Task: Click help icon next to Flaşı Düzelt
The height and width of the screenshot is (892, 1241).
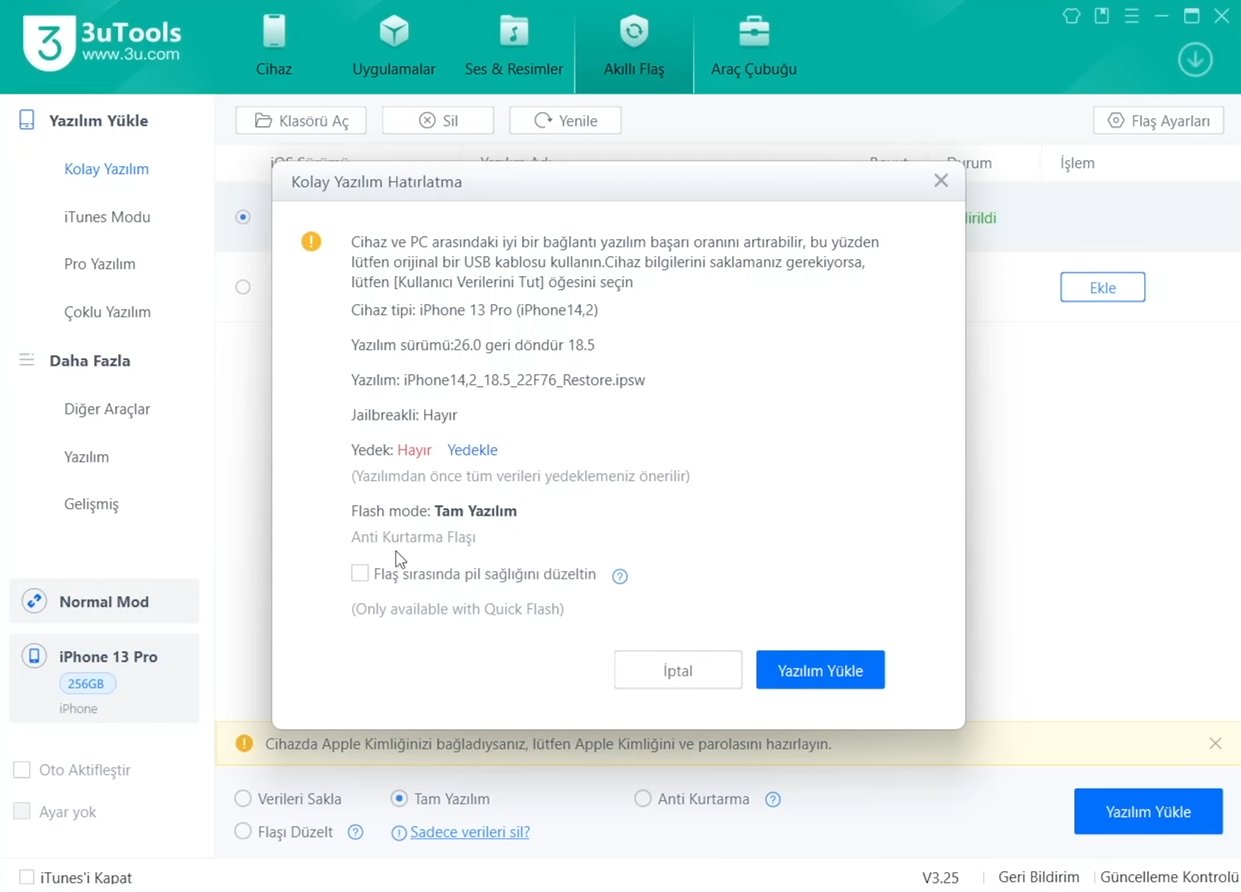Action: click(356, 833)
